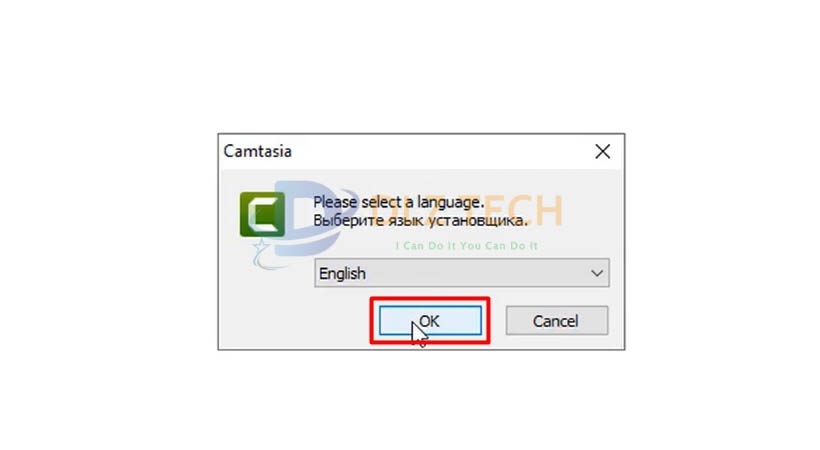
Task: Click the white background outside the dialog
Action: coord(105,225)
